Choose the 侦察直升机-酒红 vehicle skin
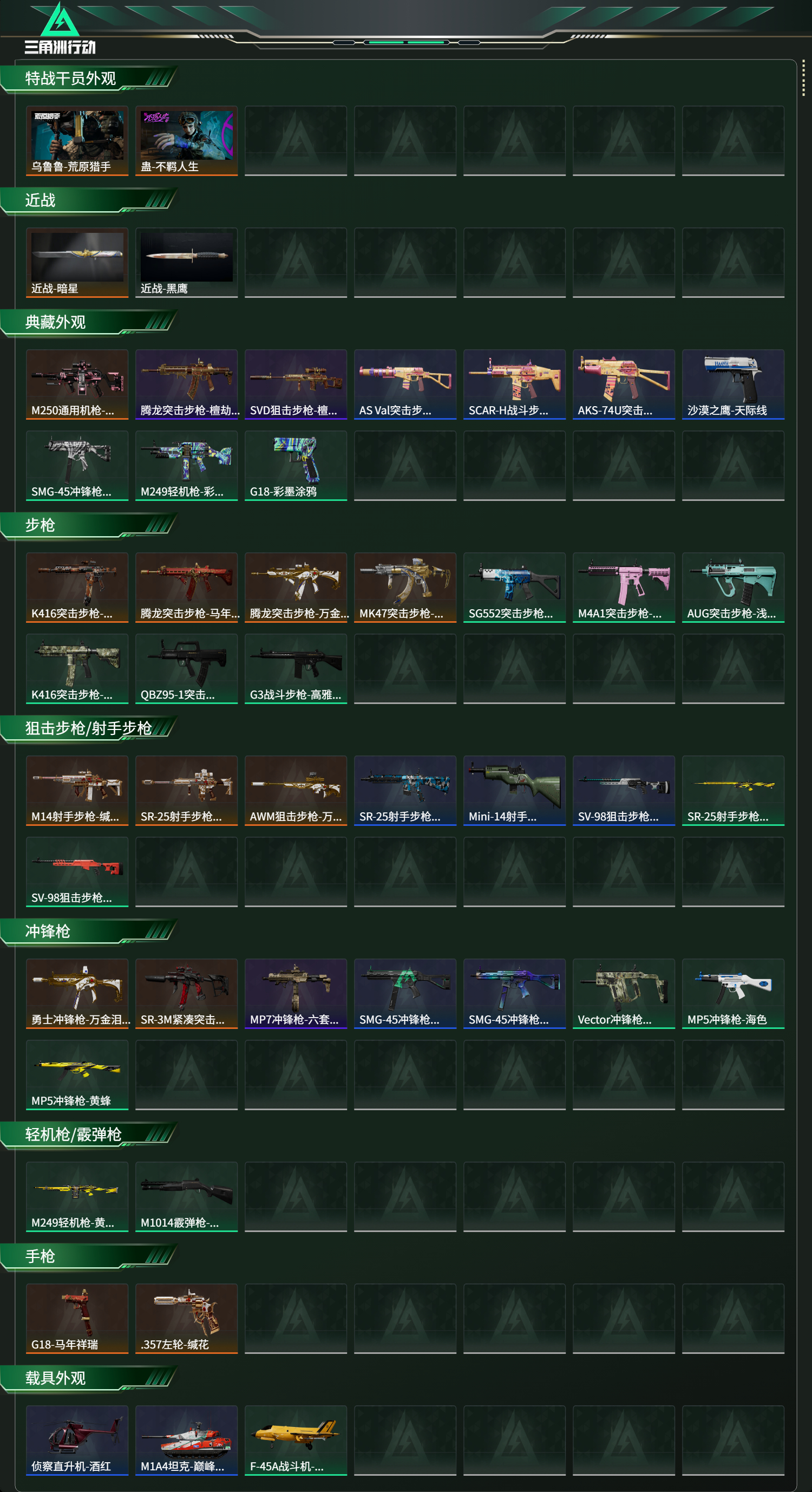This screenshot has height=1492, width=812. pos(77,1440)
